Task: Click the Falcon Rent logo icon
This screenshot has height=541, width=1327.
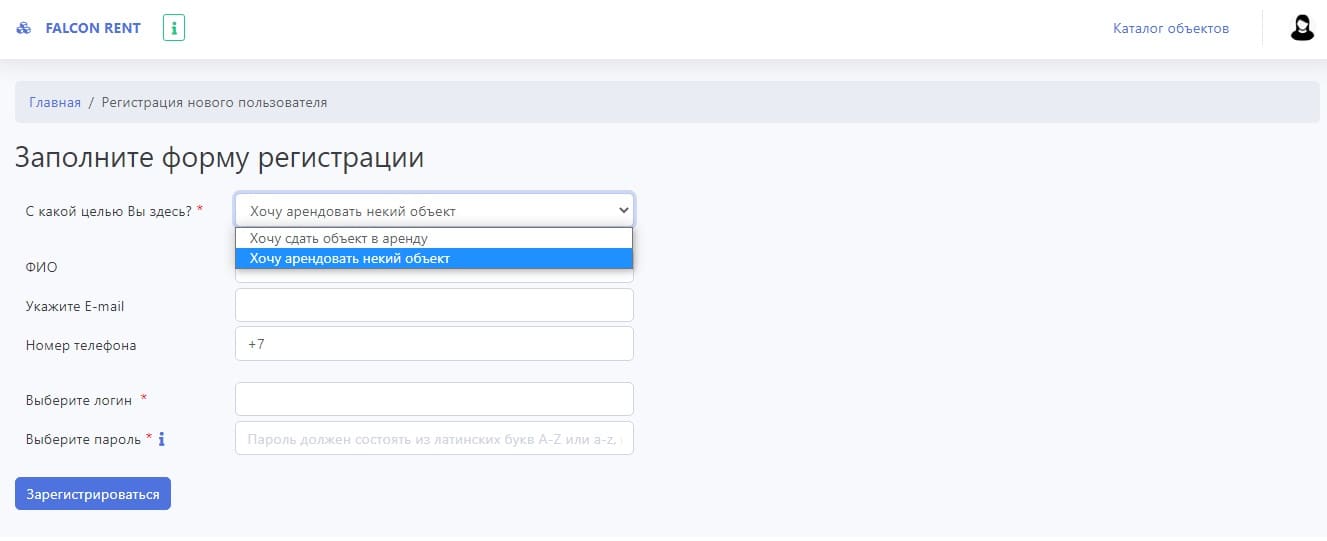Action: (24, 28)
